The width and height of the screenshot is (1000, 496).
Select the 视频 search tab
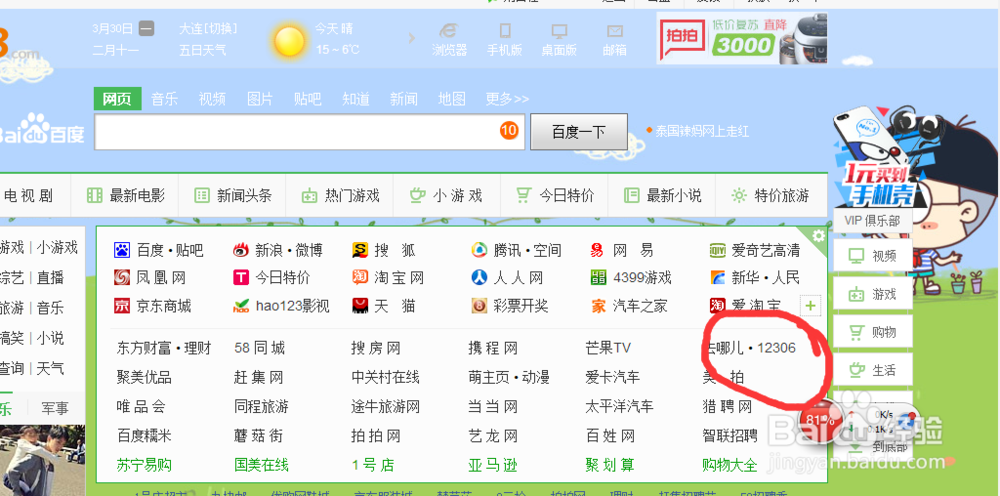coord(212,99)
